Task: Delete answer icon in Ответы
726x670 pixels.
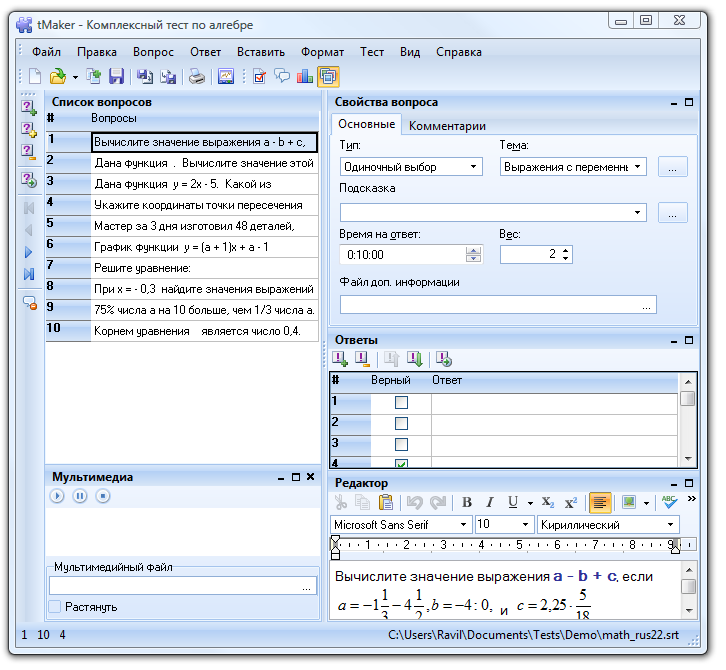Action: [362, 359]
